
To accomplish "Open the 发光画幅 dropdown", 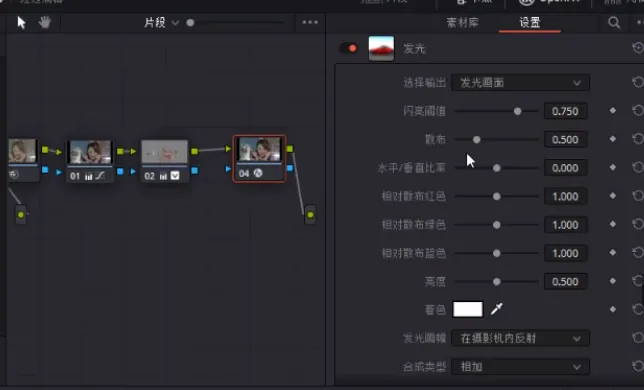I will 520,338.
